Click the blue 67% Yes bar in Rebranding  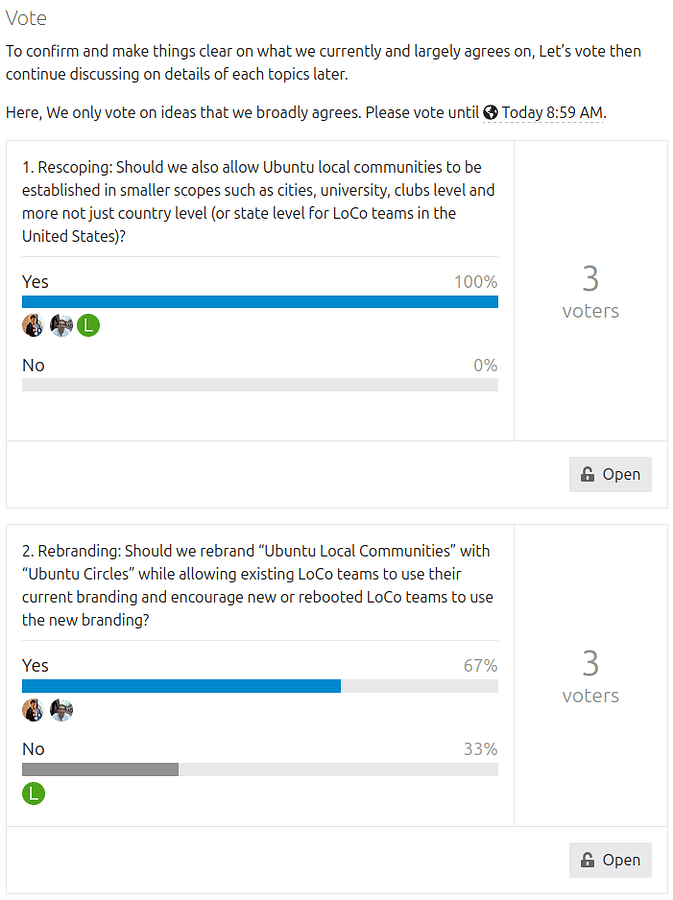(181, 686)
